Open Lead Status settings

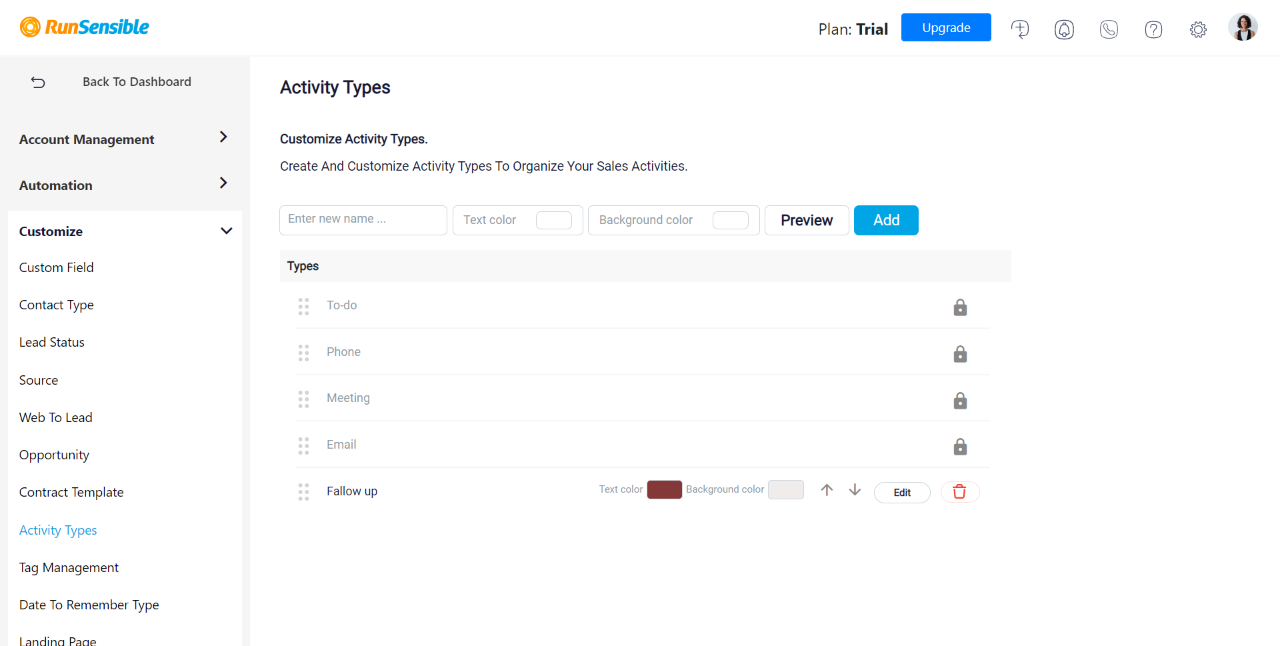point(52,342)
